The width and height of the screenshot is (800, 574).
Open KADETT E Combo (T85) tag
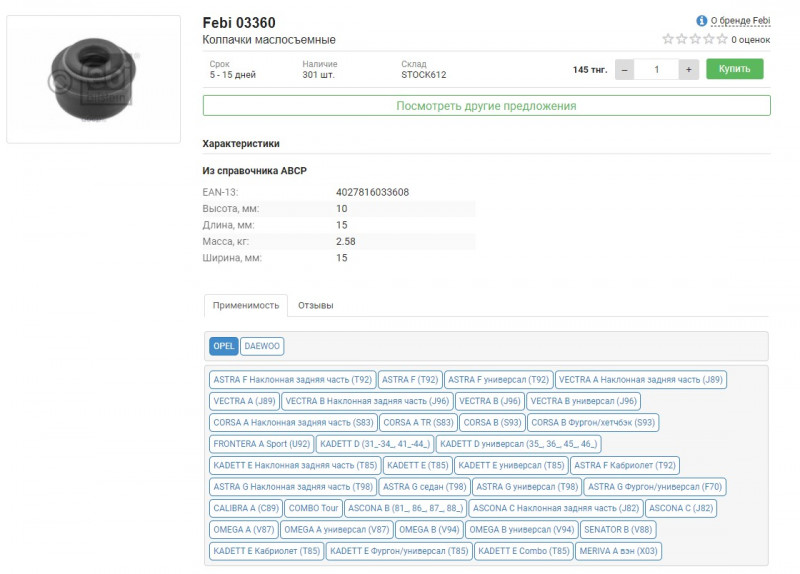(523, 551)
